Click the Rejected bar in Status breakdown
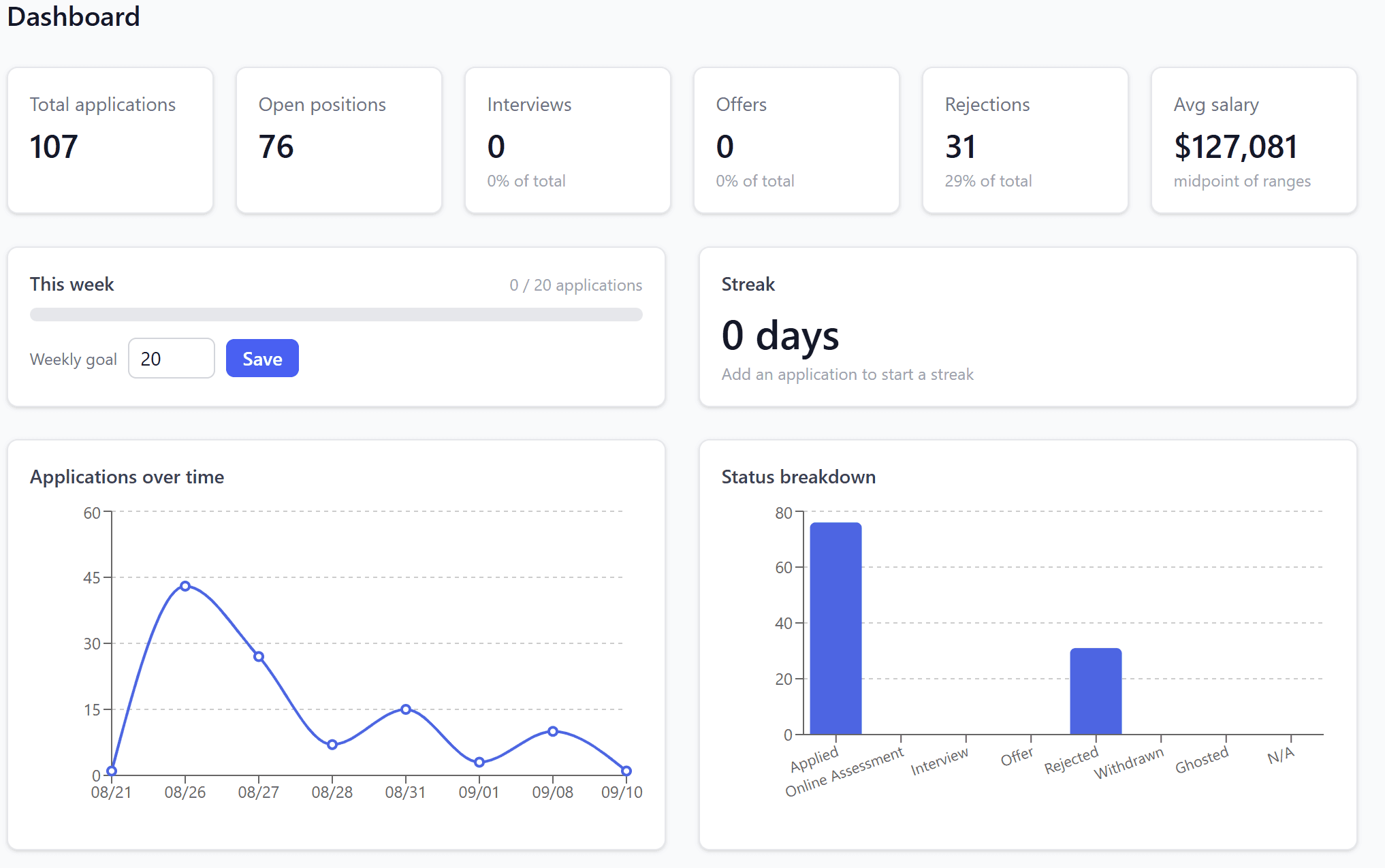 click(1096, 691)
